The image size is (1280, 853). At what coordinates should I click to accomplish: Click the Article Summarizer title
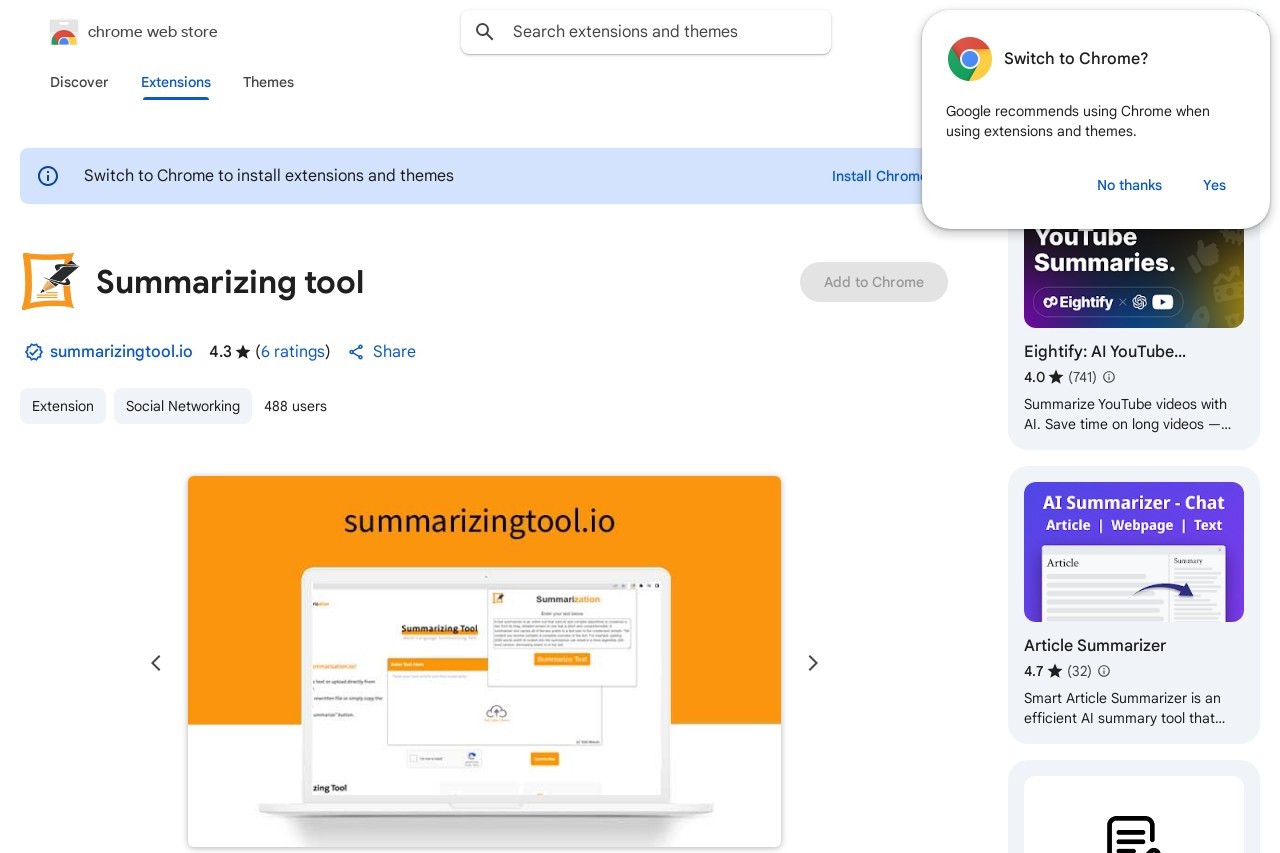1095,646
